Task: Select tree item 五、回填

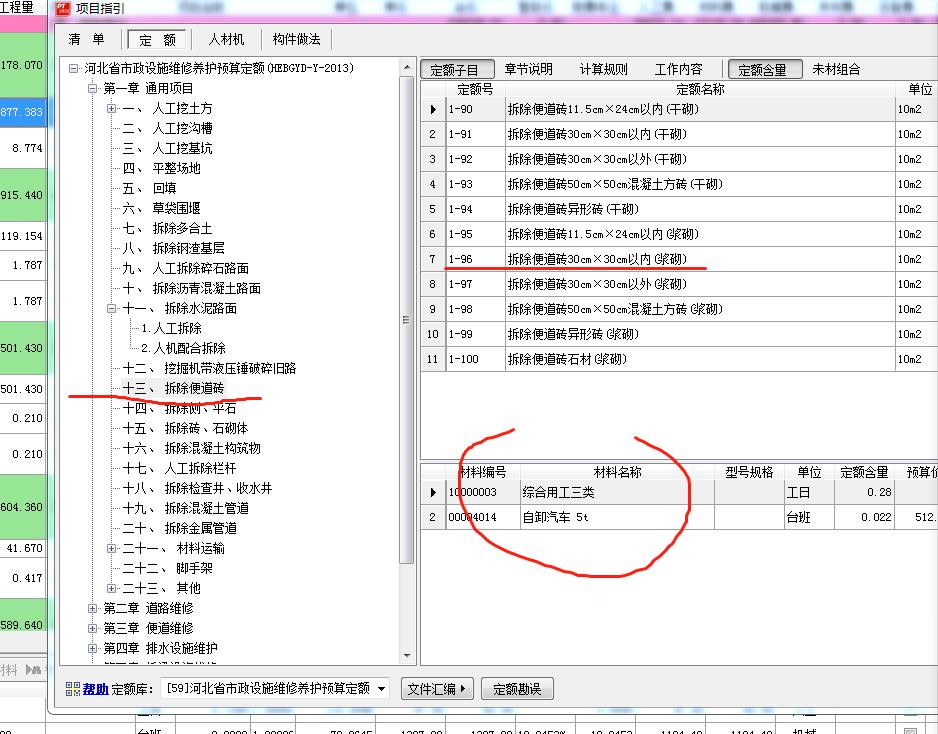Action: point(150,188)
